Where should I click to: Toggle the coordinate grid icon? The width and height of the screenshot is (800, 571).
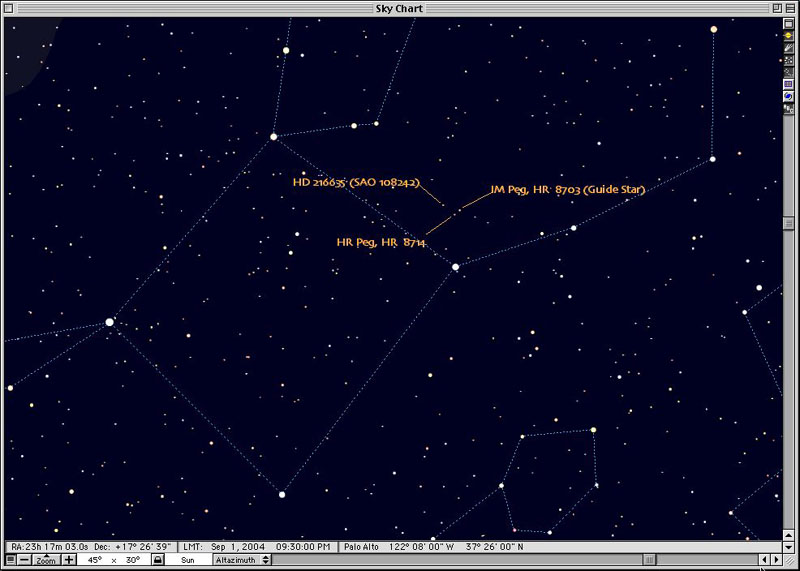click(x=788, y=84)
